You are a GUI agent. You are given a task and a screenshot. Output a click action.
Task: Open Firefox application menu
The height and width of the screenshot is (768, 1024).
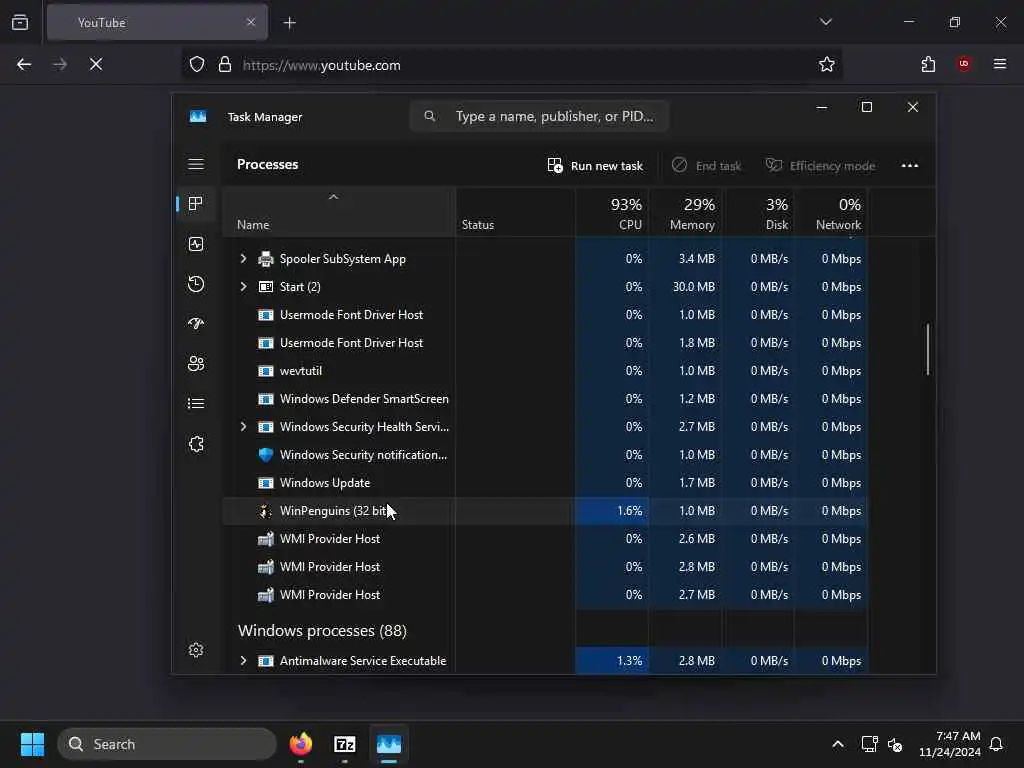click(1000, 64)
